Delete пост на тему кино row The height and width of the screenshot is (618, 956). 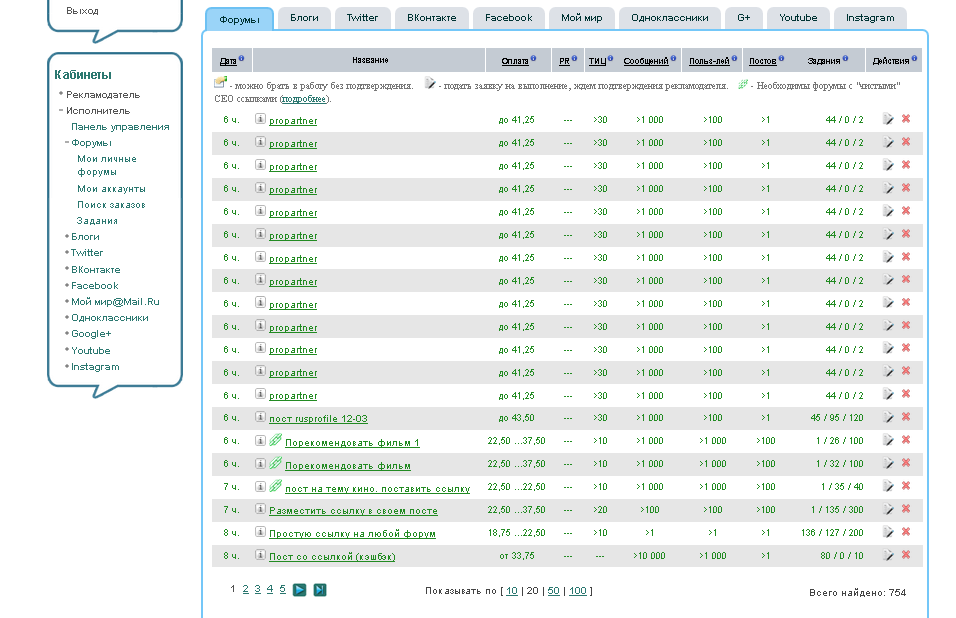pyautogui.click(x=906, y=486)
